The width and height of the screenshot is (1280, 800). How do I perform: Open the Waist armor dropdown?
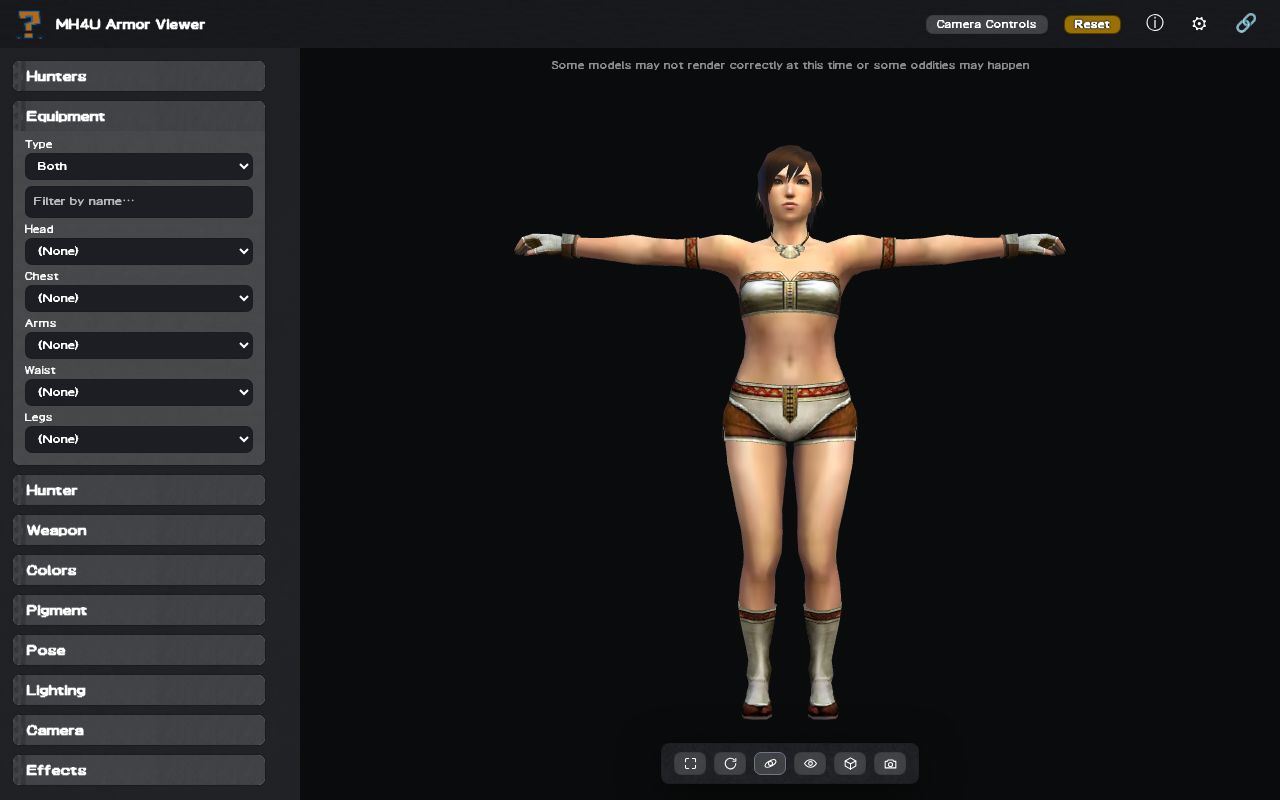click(x=139, y=392)
